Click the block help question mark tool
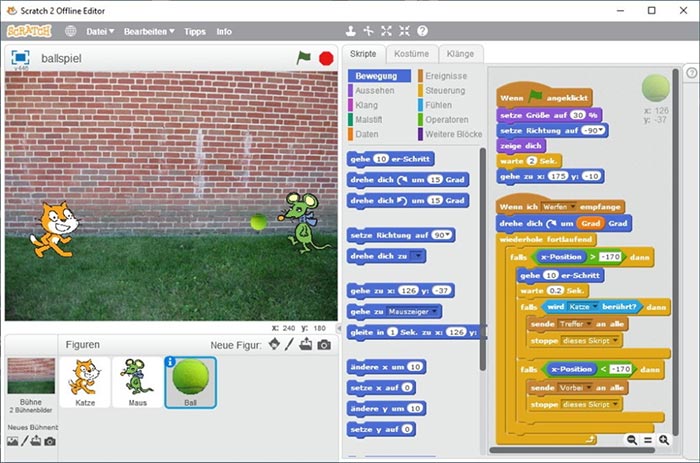The height and width of the screenshot is (463, 700). pos(422,31)
